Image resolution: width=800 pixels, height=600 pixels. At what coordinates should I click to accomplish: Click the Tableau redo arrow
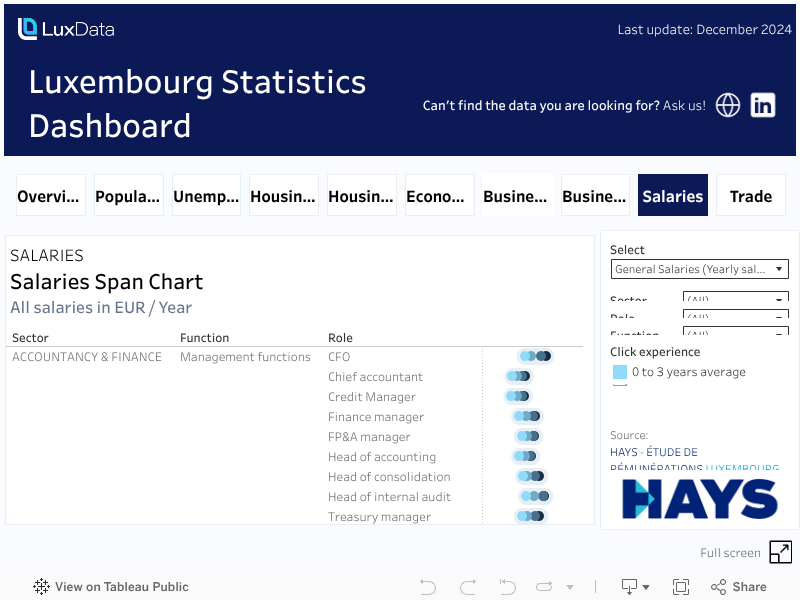(467, 587)
